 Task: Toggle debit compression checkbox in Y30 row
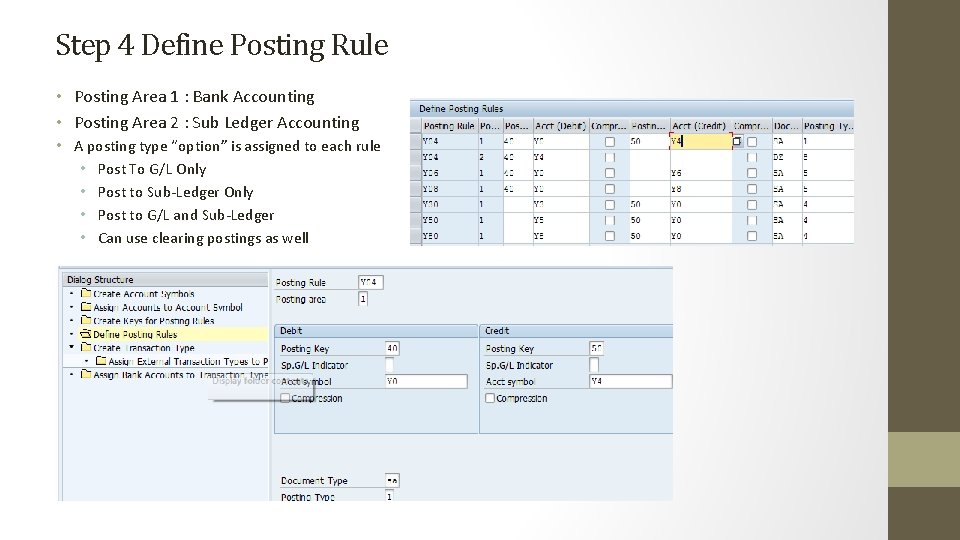pos(610,204)
